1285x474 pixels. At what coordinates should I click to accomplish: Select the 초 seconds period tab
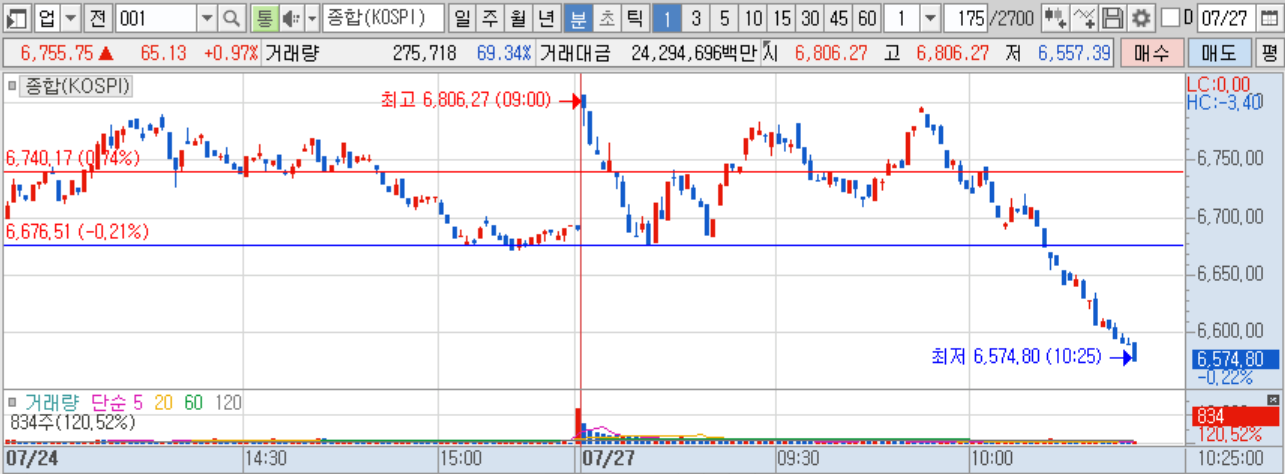click(x=606, y=17)
